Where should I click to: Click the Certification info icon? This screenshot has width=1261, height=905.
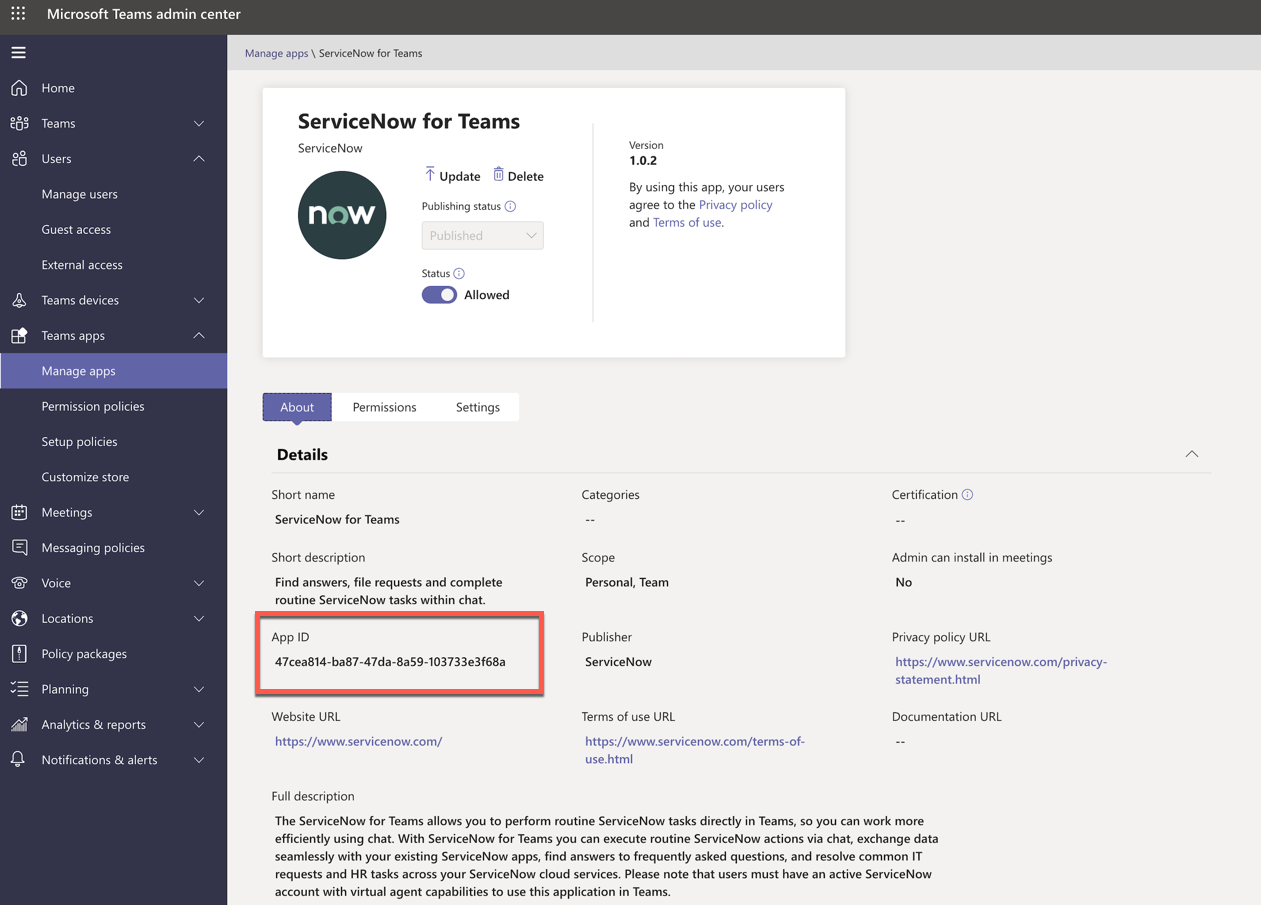tap(967, 494)
